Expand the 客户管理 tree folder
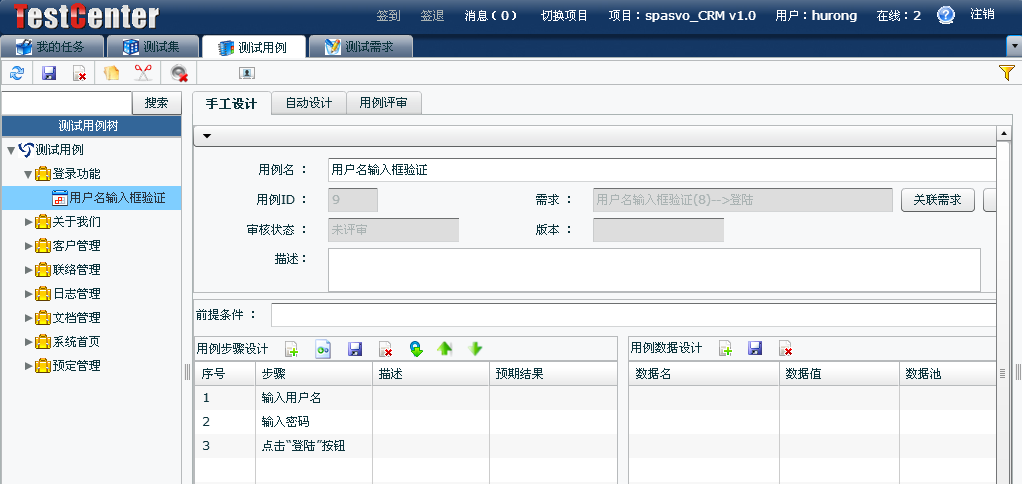Screen dimensions: 1022x484 29,246
